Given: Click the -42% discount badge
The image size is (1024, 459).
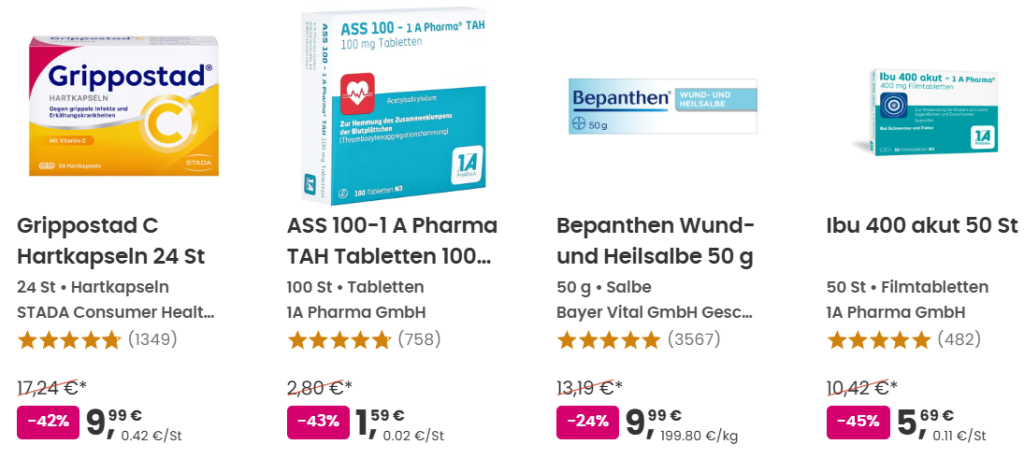Looking at the screenshot, I should (x=48, y=421).
